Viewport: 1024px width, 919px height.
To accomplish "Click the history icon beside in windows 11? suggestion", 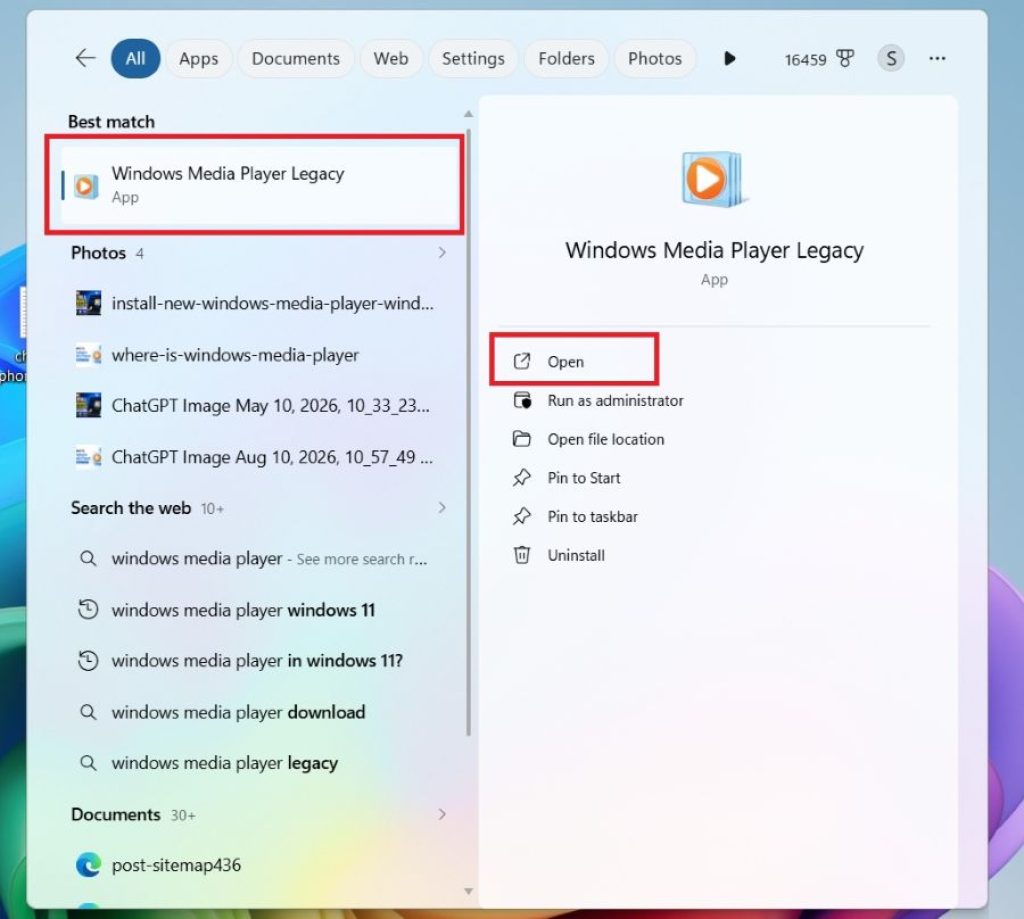I will 88,661.
